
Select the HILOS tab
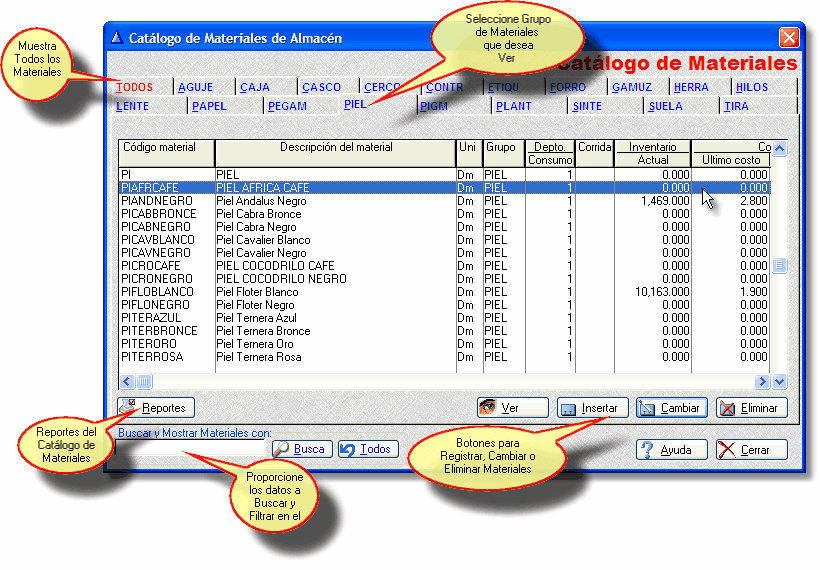pyautogui.click(x=752, y=88)
